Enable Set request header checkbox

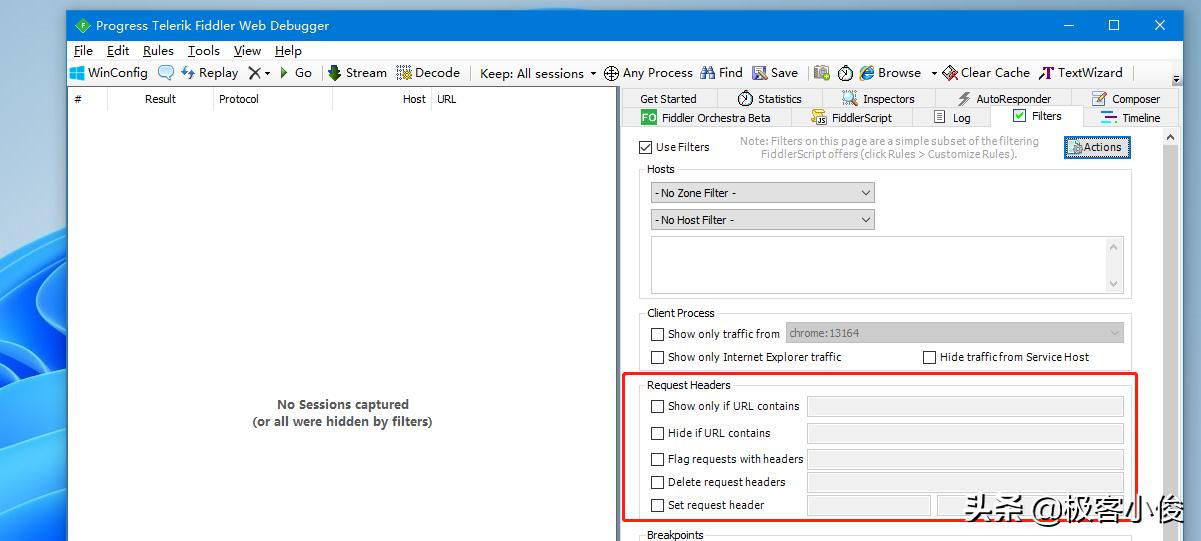tap(657, 505)
